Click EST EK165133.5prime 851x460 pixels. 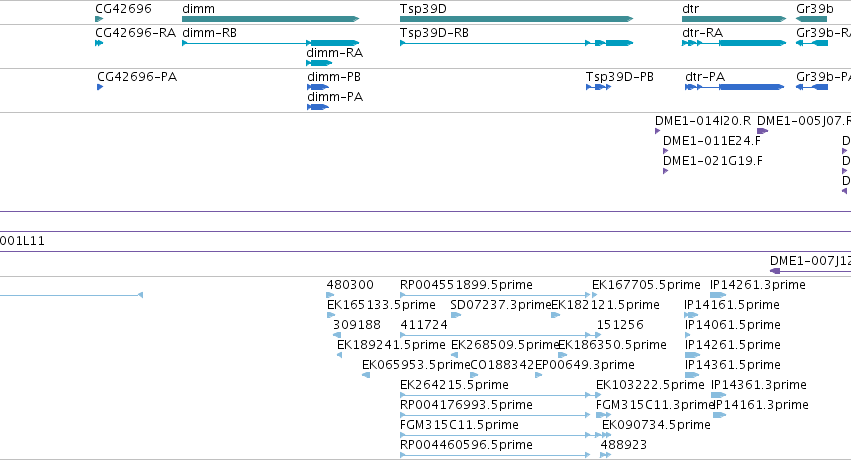click(381, 305)
